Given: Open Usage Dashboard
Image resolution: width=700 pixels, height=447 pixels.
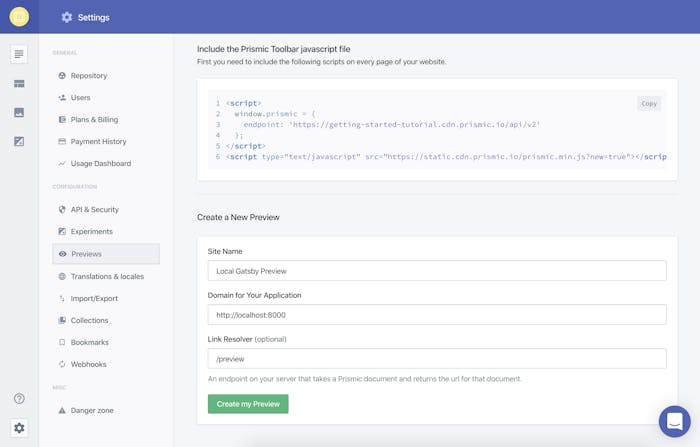Looking at the screenshot, I should click(x=101, y=163).
